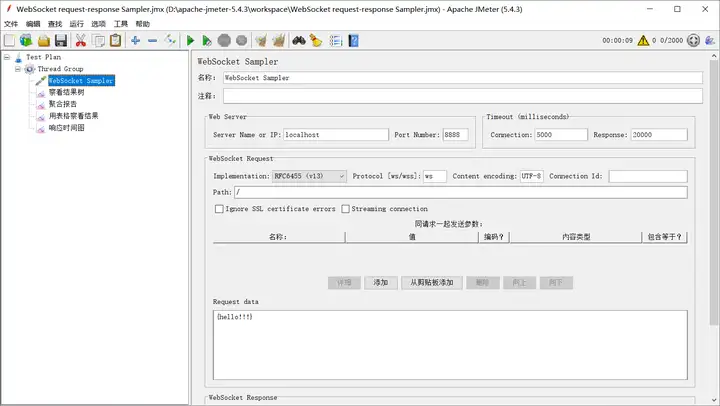This screenshot has height=406, width=720.
Task: Click the 名称 name input field
Action: point(463,78)
